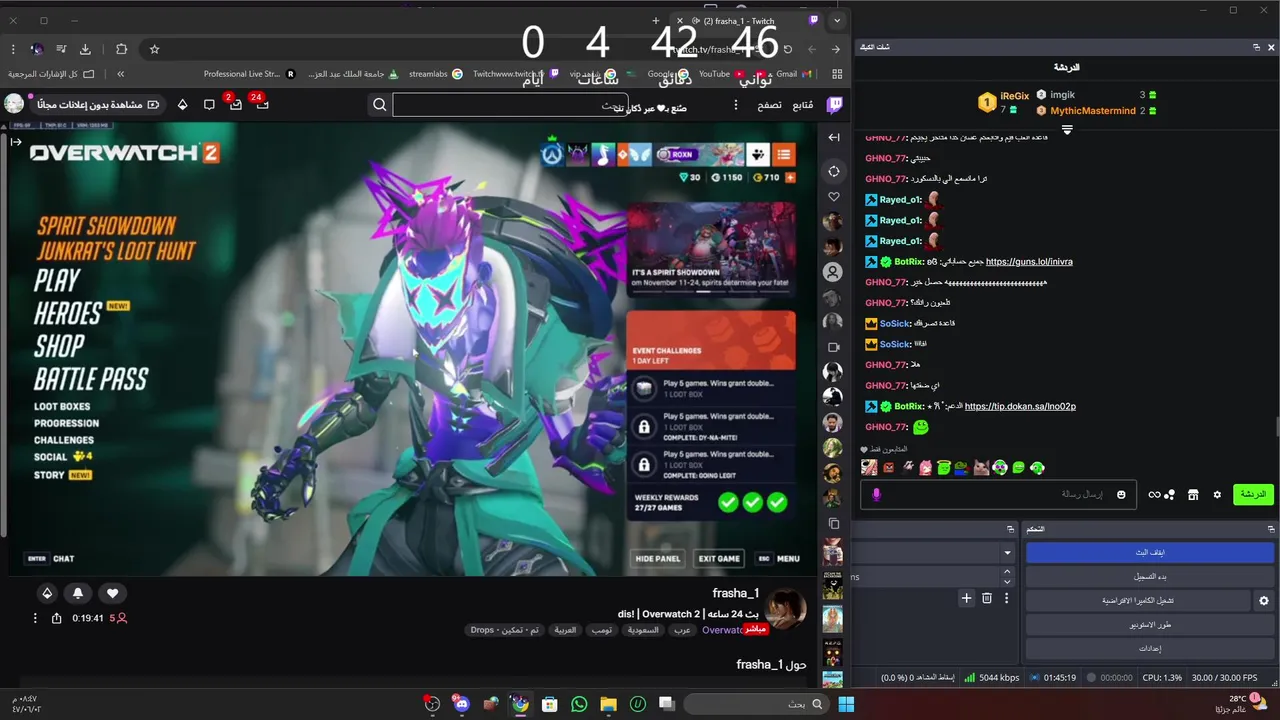Open the Twitch search magnifier icon

[x=380, y=104]
